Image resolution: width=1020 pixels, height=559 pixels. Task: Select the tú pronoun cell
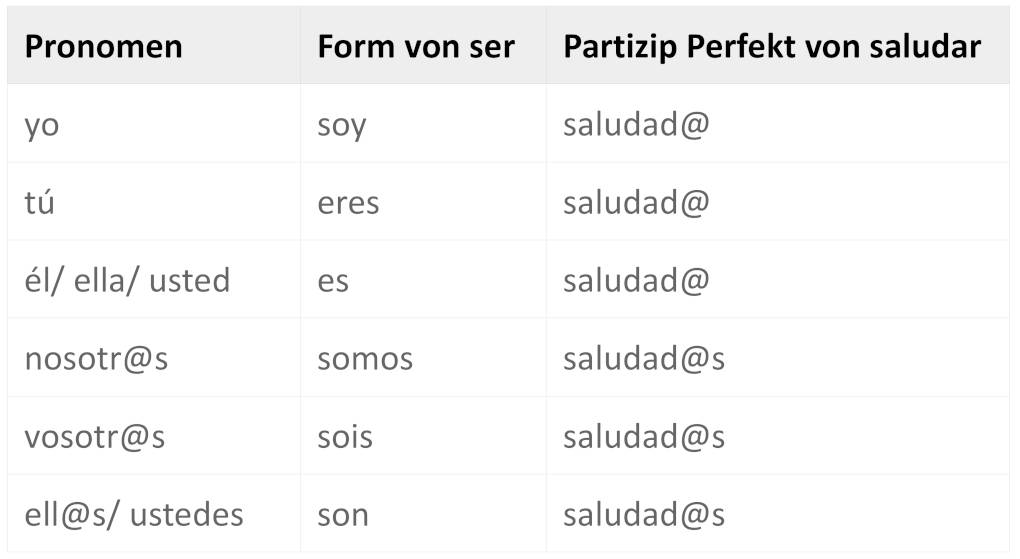40,203
